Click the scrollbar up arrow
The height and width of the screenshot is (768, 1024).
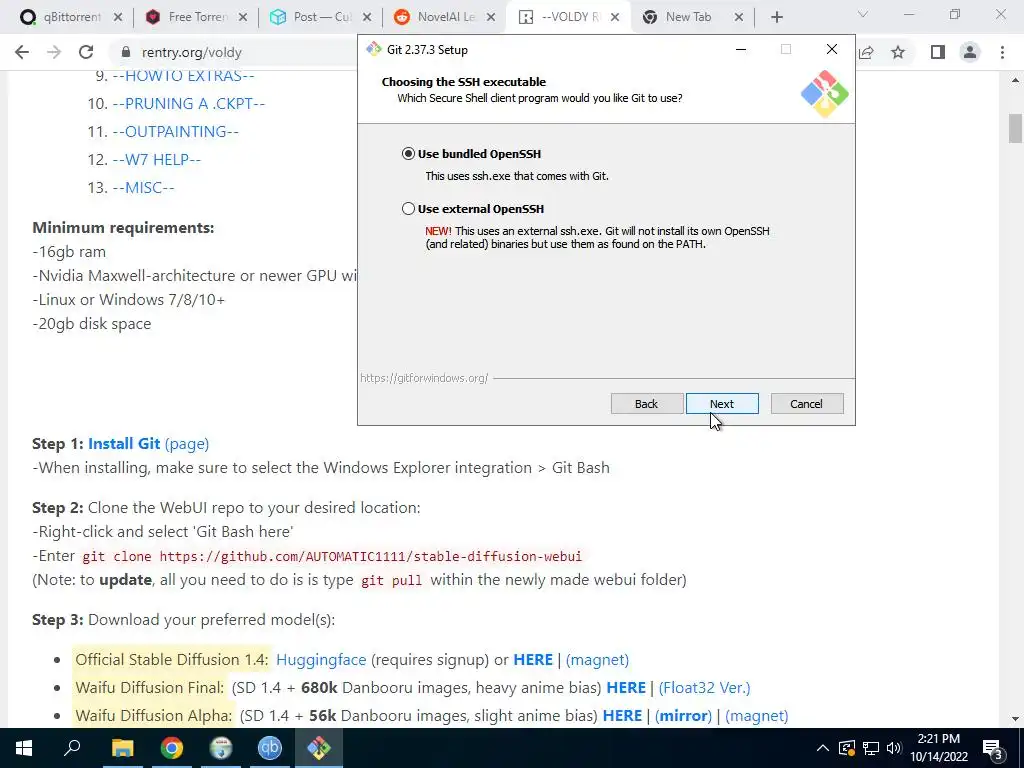tap(1015, 80)
